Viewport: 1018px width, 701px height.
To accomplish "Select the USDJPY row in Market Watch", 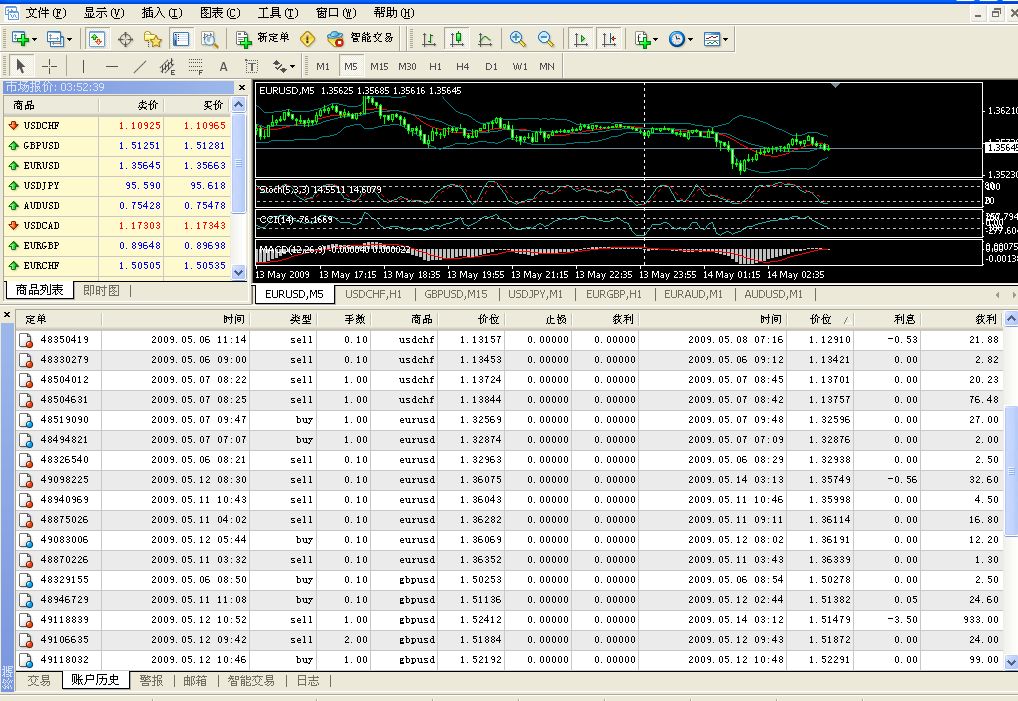I will coord(117,186).
